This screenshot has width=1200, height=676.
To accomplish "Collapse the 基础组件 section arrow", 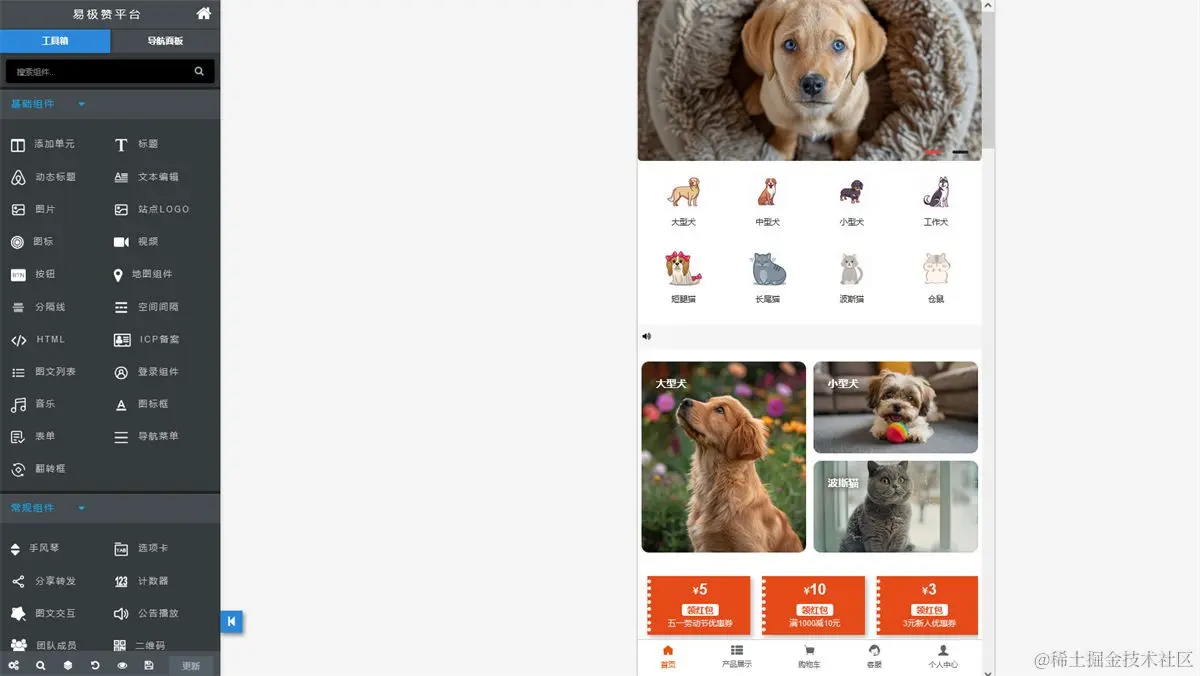I will tap(82, 104).
